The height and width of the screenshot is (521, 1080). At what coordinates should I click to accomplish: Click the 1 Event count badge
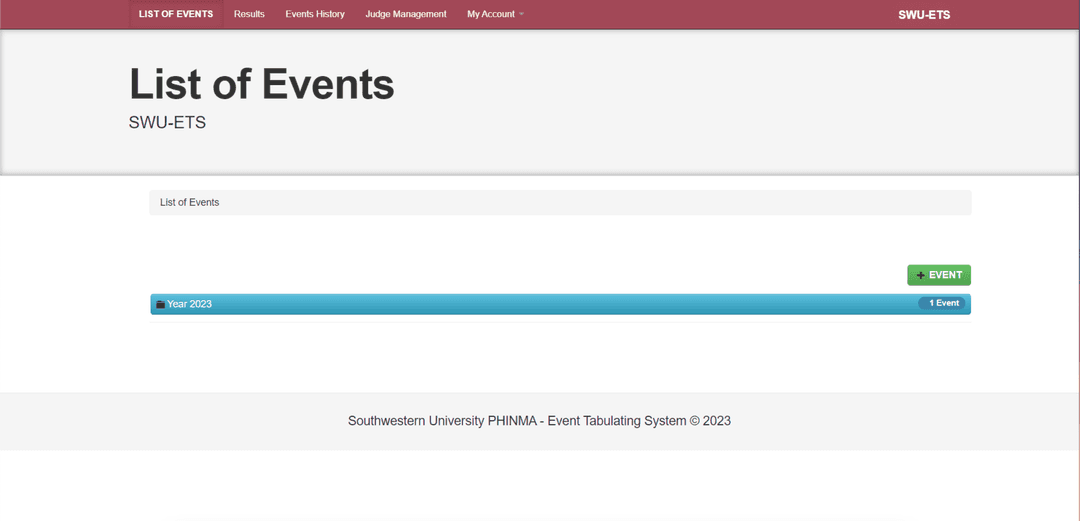click(942, 303)
